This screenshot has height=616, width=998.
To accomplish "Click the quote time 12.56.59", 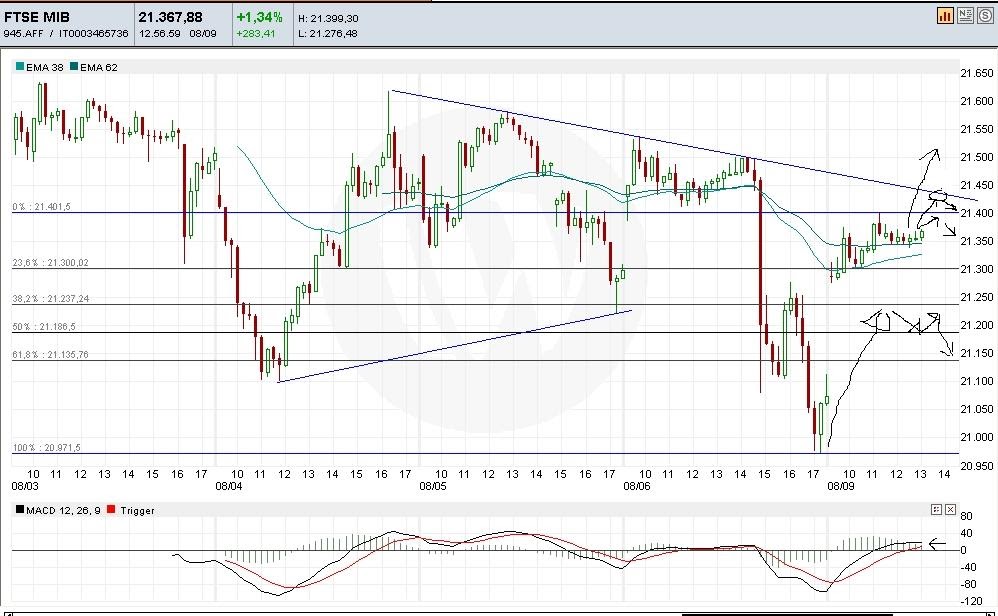I will click(160, 34).
